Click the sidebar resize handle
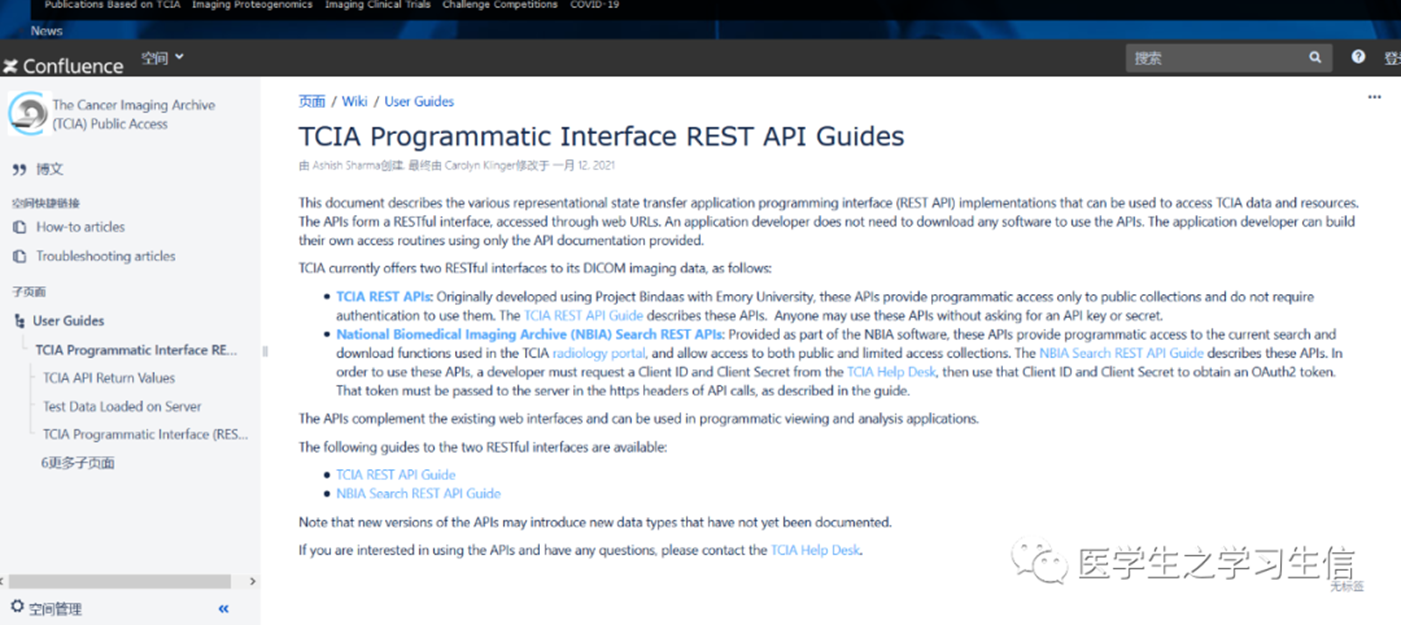This screenshot has height=625, width=1401. (x=265, y=351)
